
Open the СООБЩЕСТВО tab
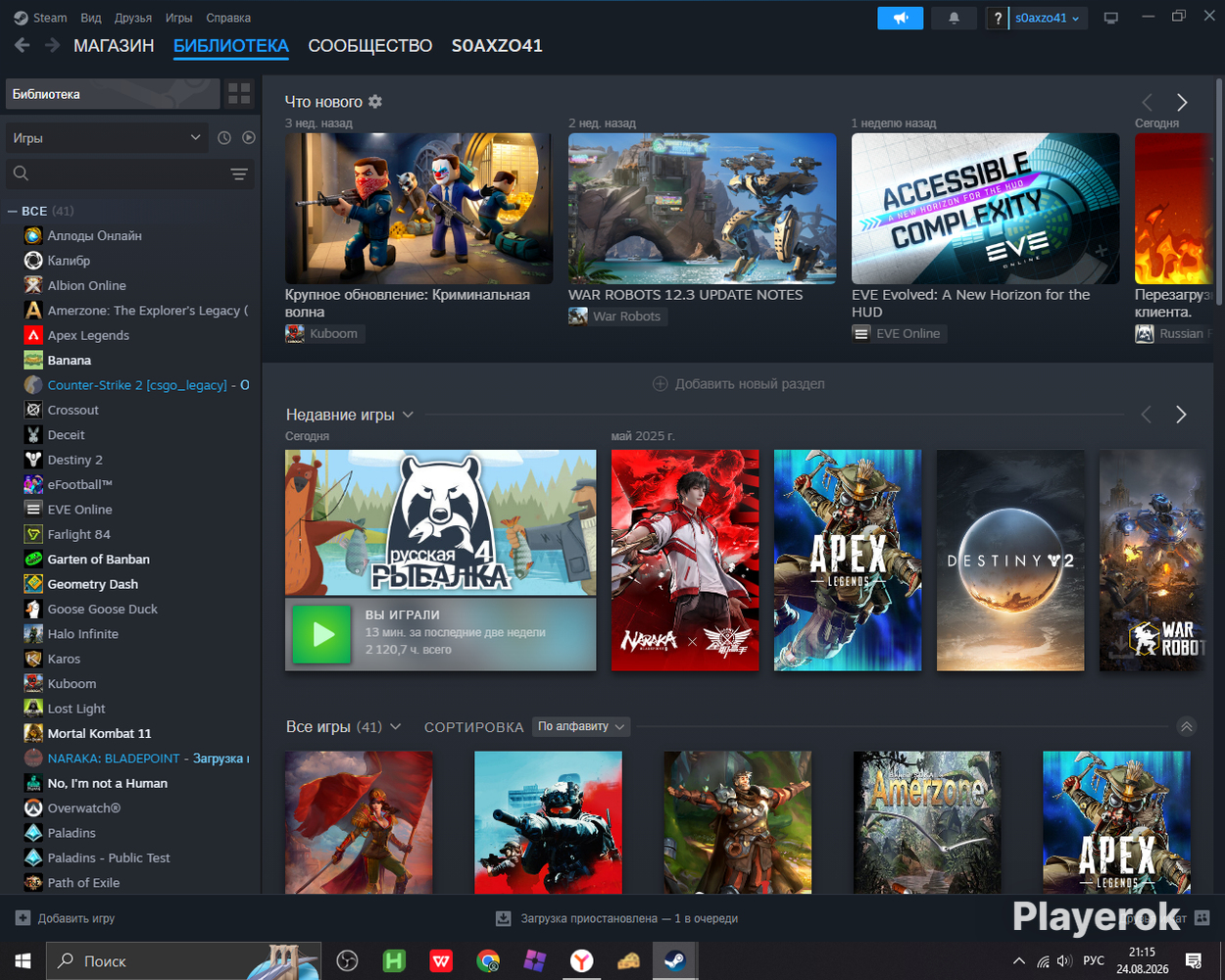pos(370,45)
